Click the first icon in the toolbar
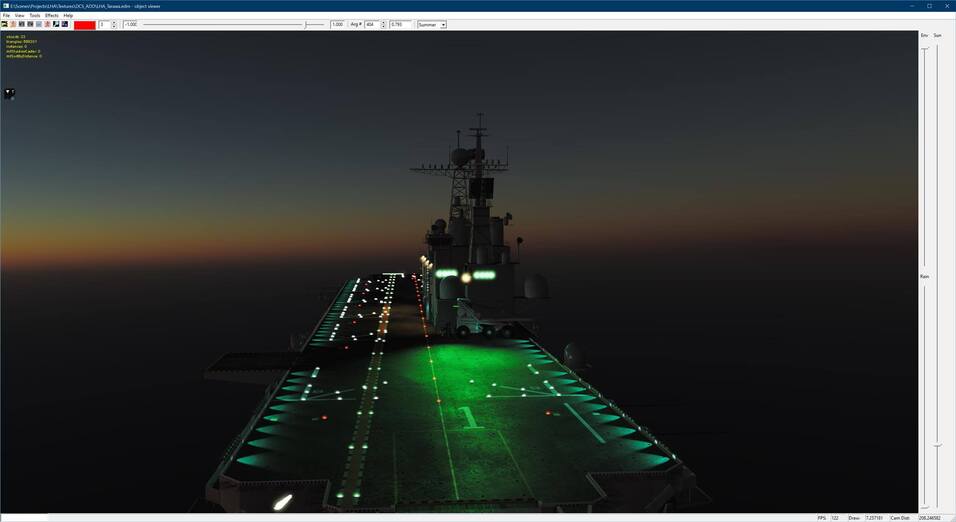Image resolution: width=956 pixels, height=522 pixels. point(5,24)
